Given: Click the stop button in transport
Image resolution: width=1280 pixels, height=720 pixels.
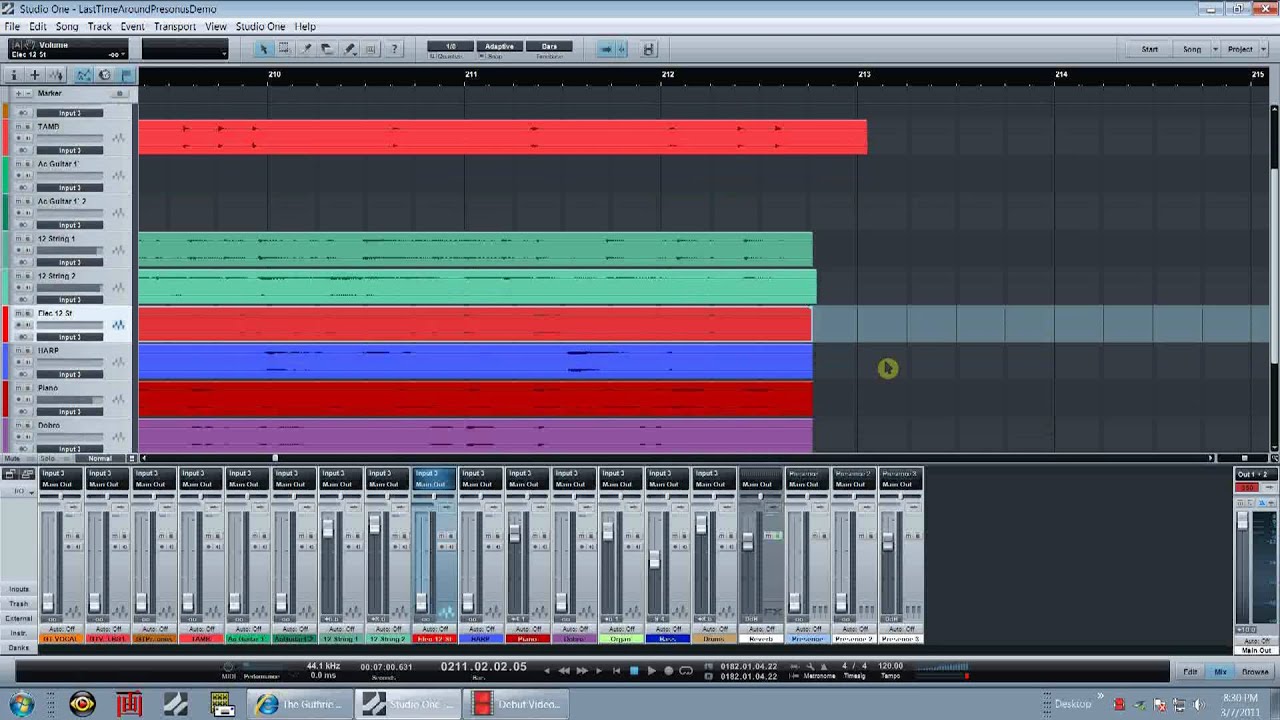Looking at the screenshot, I should click(x=633, y=671).
